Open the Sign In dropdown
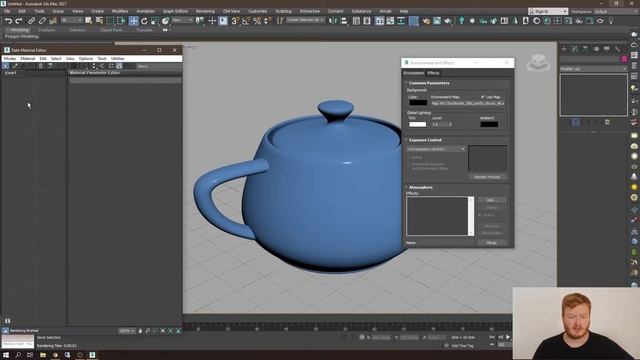This screenshot has height=360, width=640. [x=548, y=11]
